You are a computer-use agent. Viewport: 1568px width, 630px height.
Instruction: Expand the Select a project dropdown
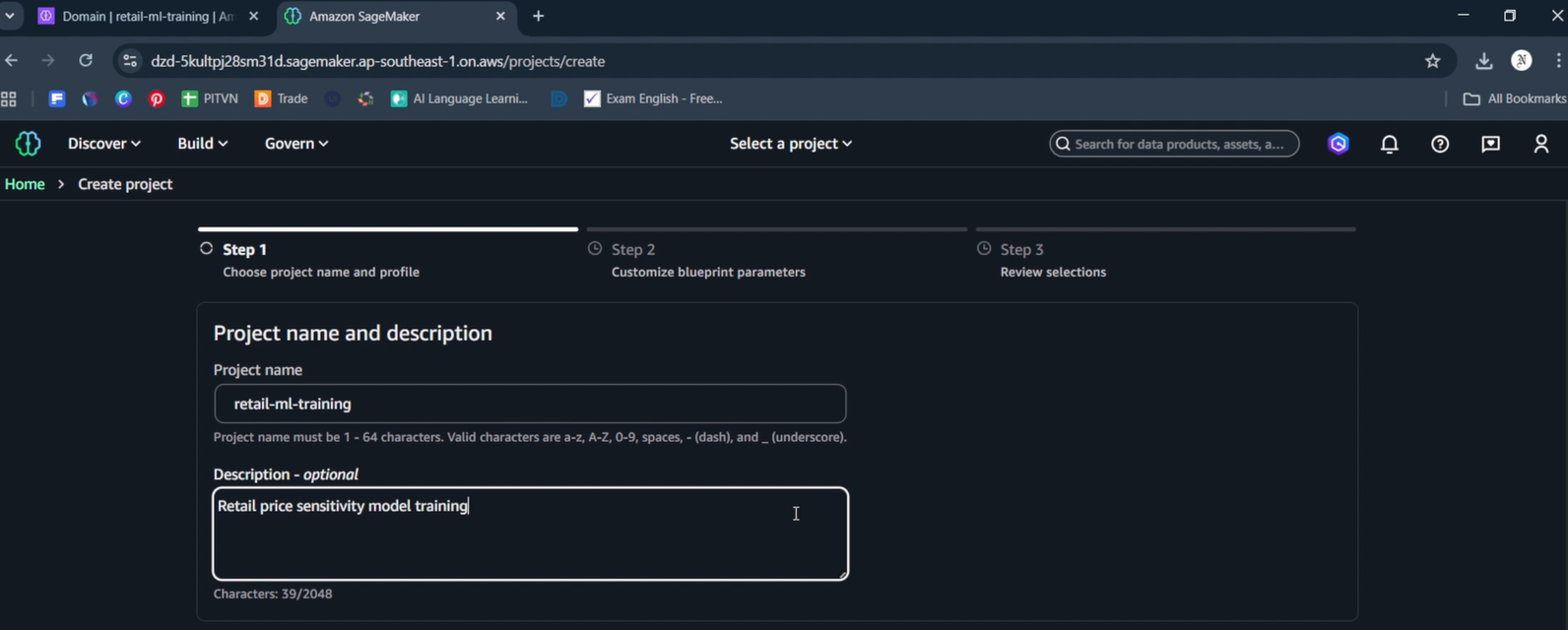coord(791,144)
